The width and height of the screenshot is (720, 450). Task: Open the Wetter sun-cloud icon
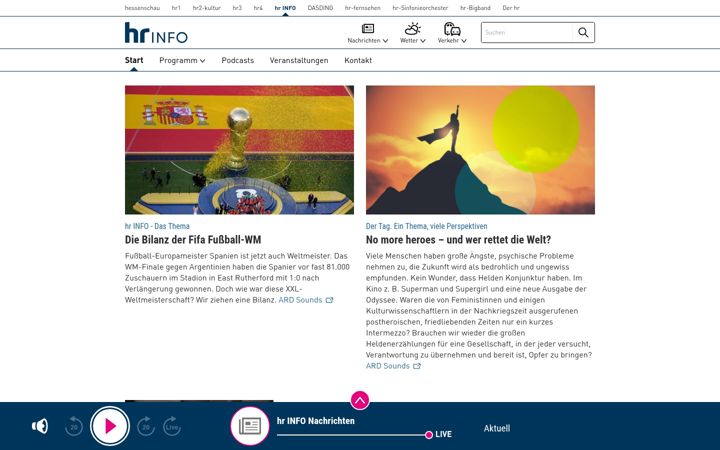coord(412,29)
